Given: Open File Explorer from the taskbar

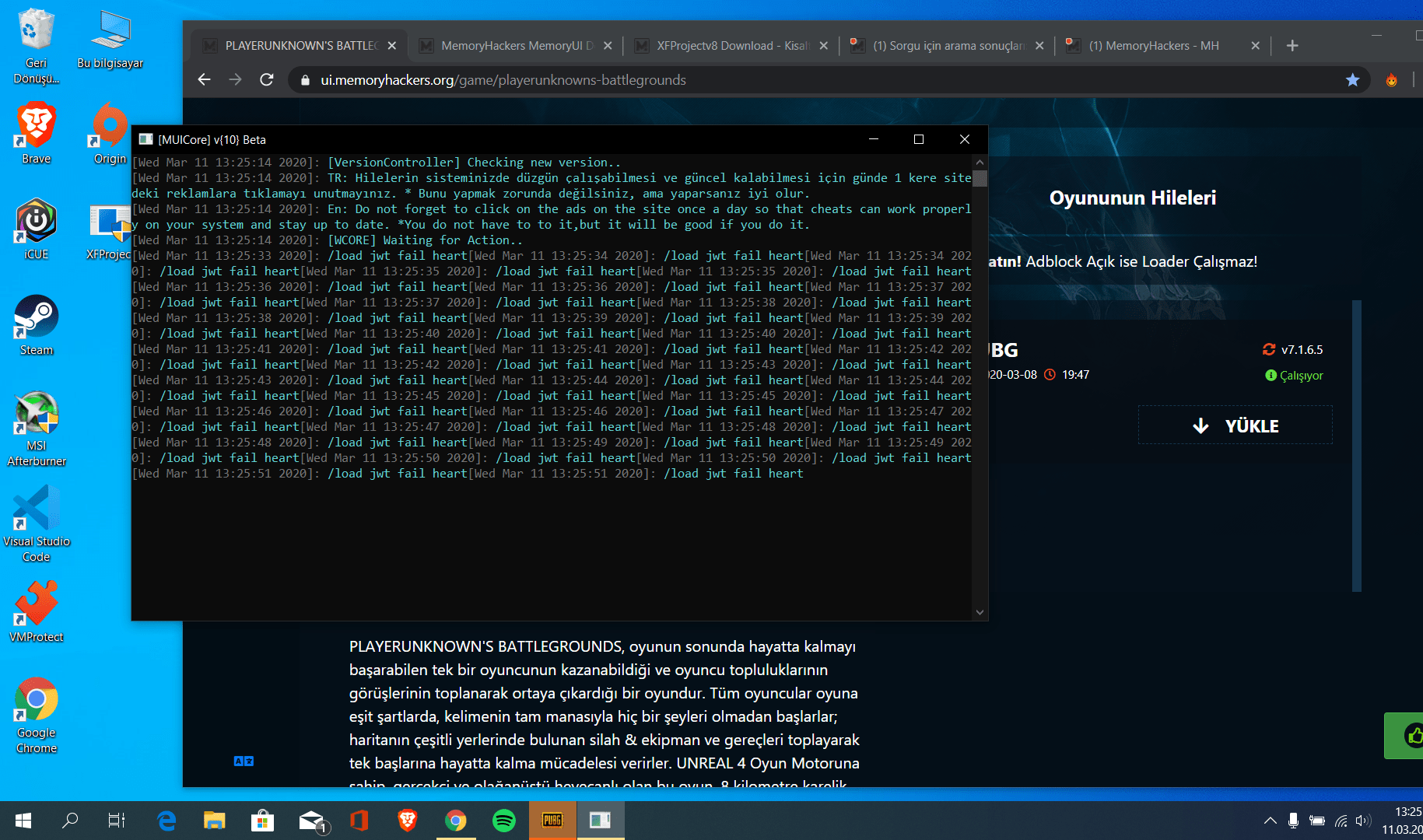Looking at the screenshot, I should point(215,821).
